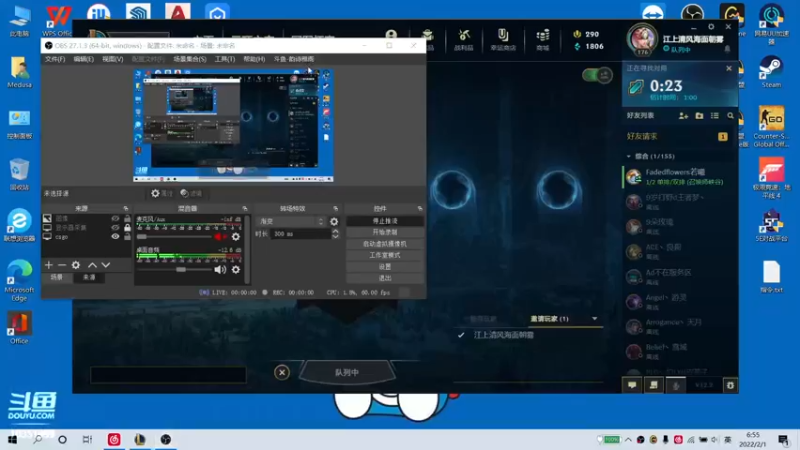
Task: Open OBS 场景集合(S) menu
Action: pyautogui.click(x=190, y=59)
